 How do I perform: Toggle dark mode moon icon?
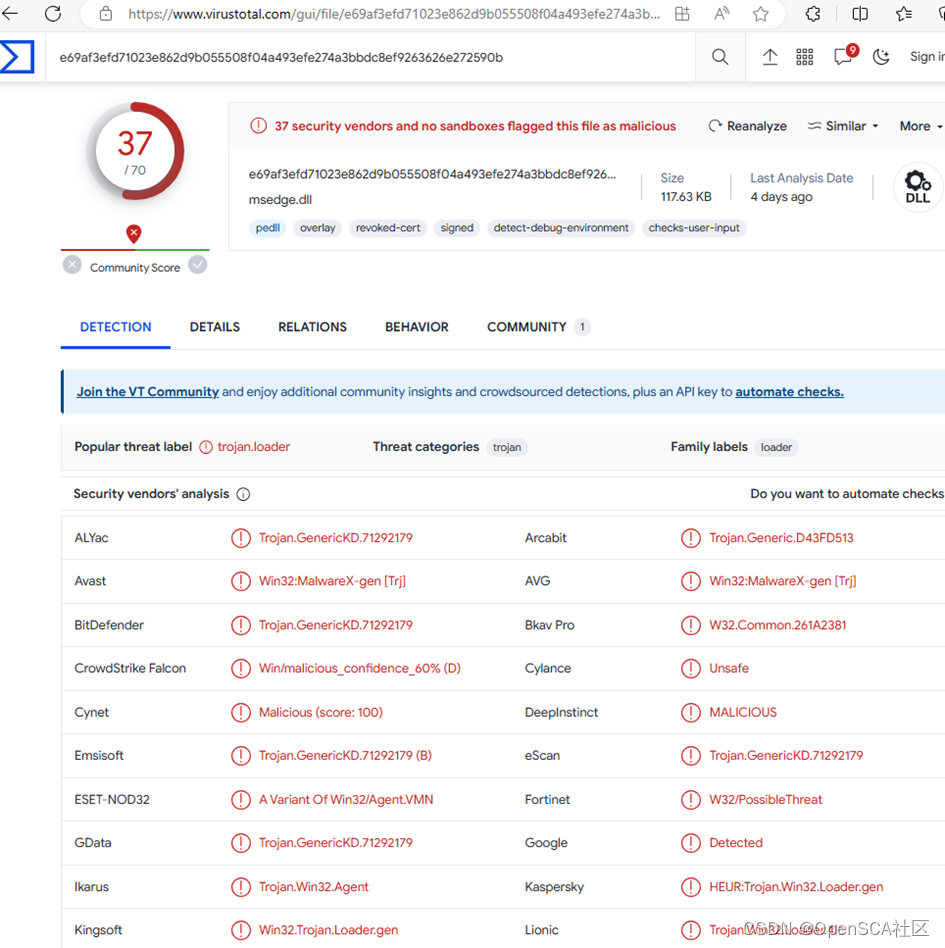pos(882,57)
